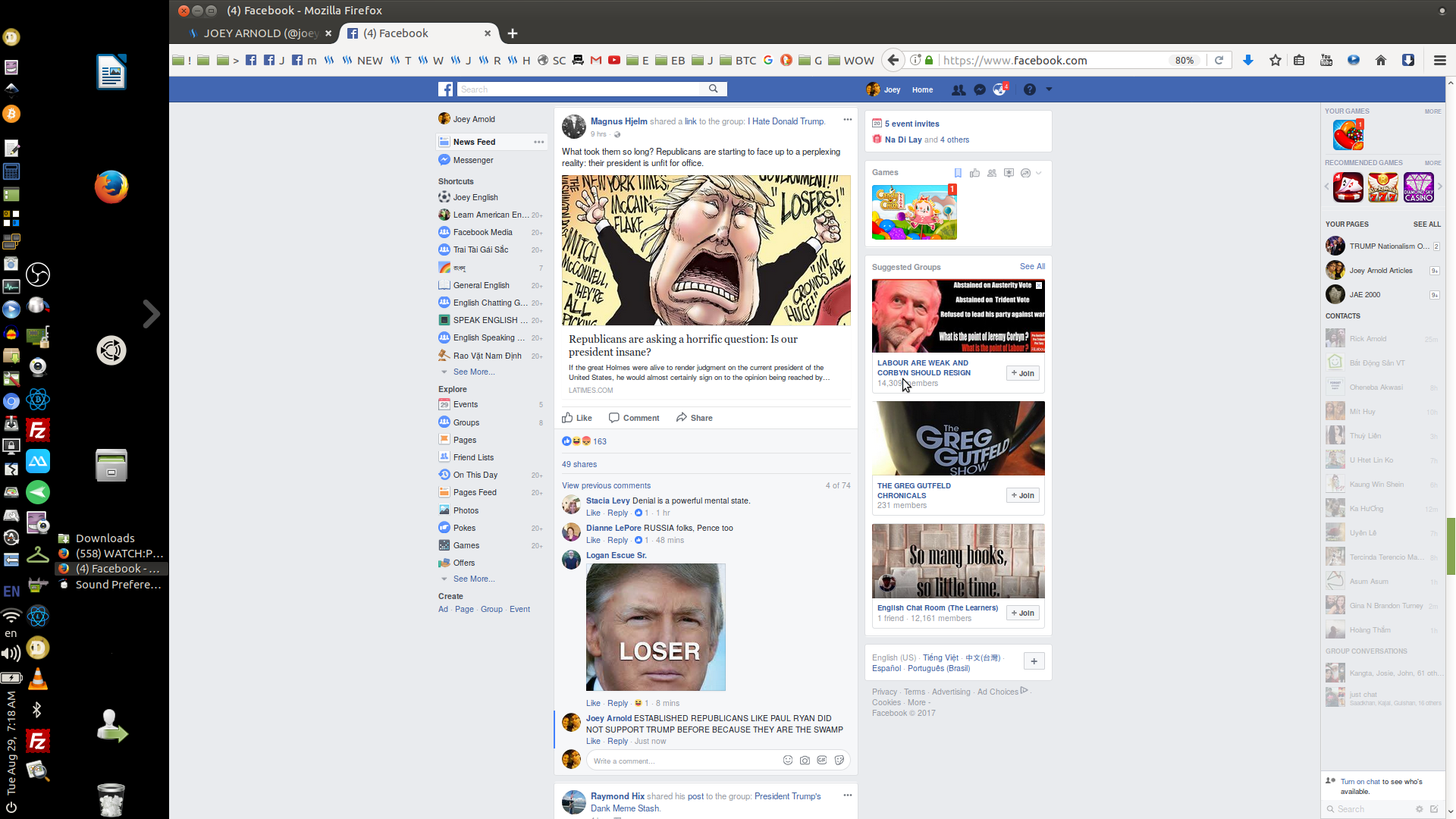Screen dimensions: 1456x819
Task: Open the Quick Help question mark icon
Action: [1029, 89]
